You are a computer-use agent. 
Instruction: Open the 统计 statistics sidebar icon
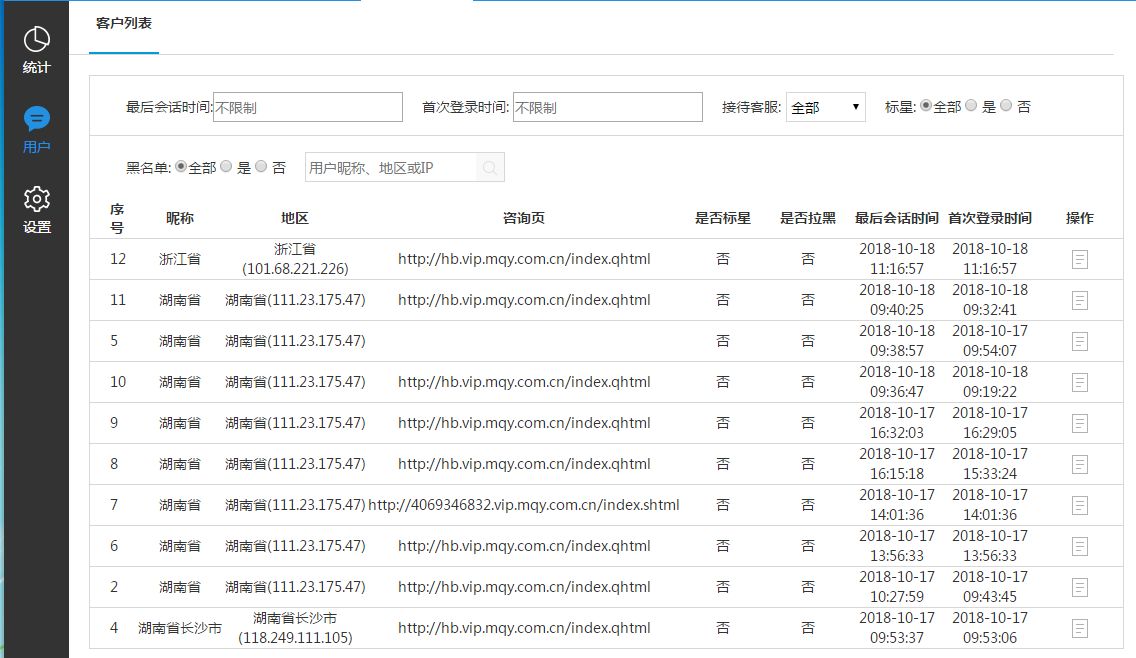click(37, 40)
